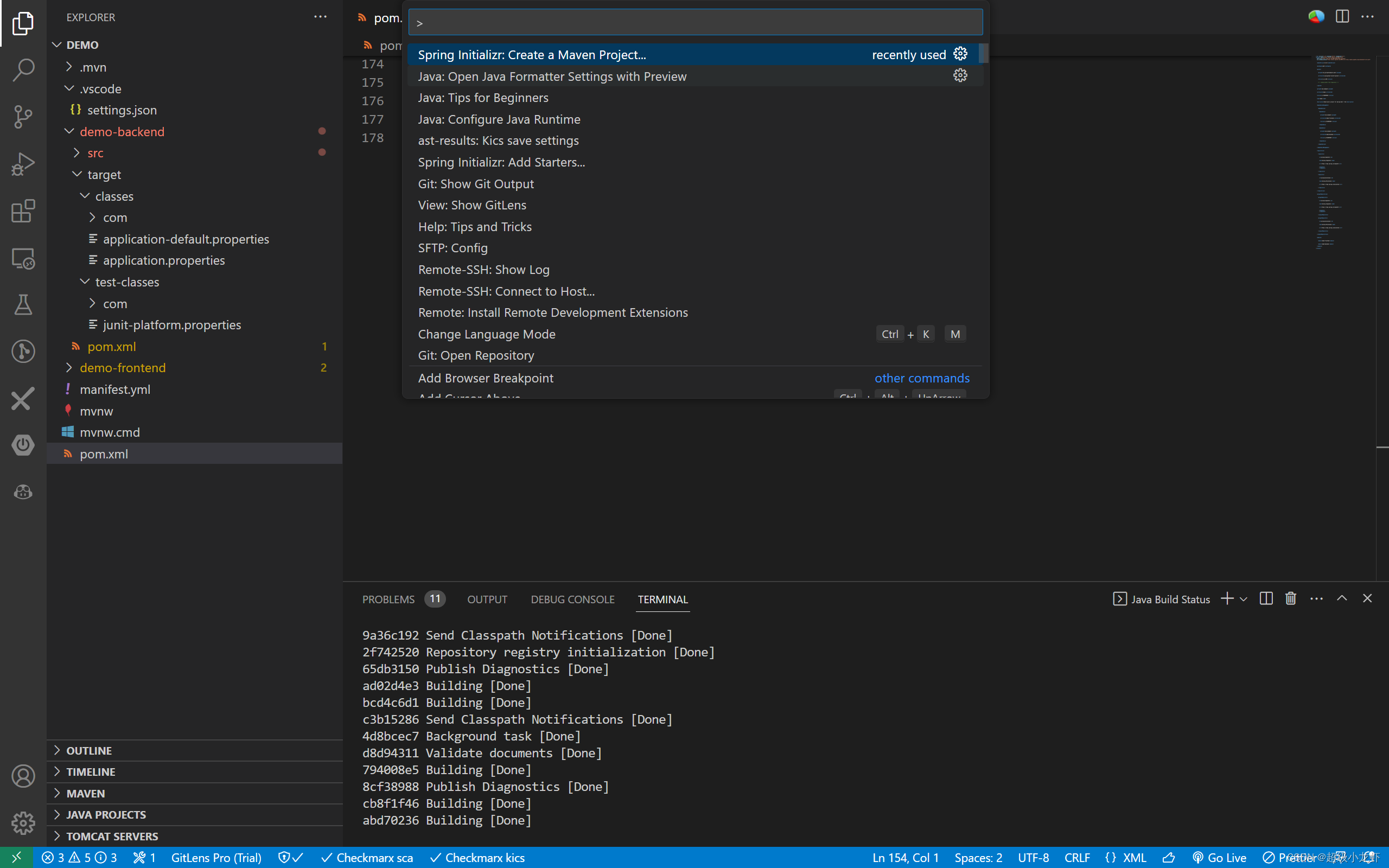The image size is (1389, 868).
Task: Click Spaces: 2 indentation setting
Action: [x=978, y=858]
